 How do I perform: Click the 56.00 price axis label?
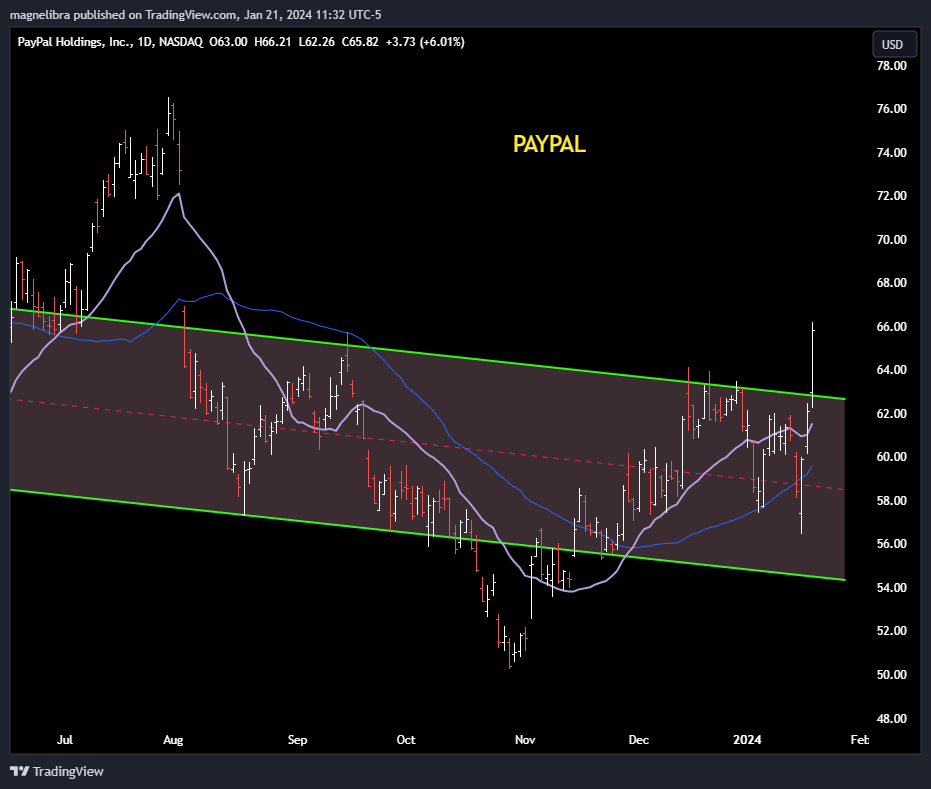point(891,544)
